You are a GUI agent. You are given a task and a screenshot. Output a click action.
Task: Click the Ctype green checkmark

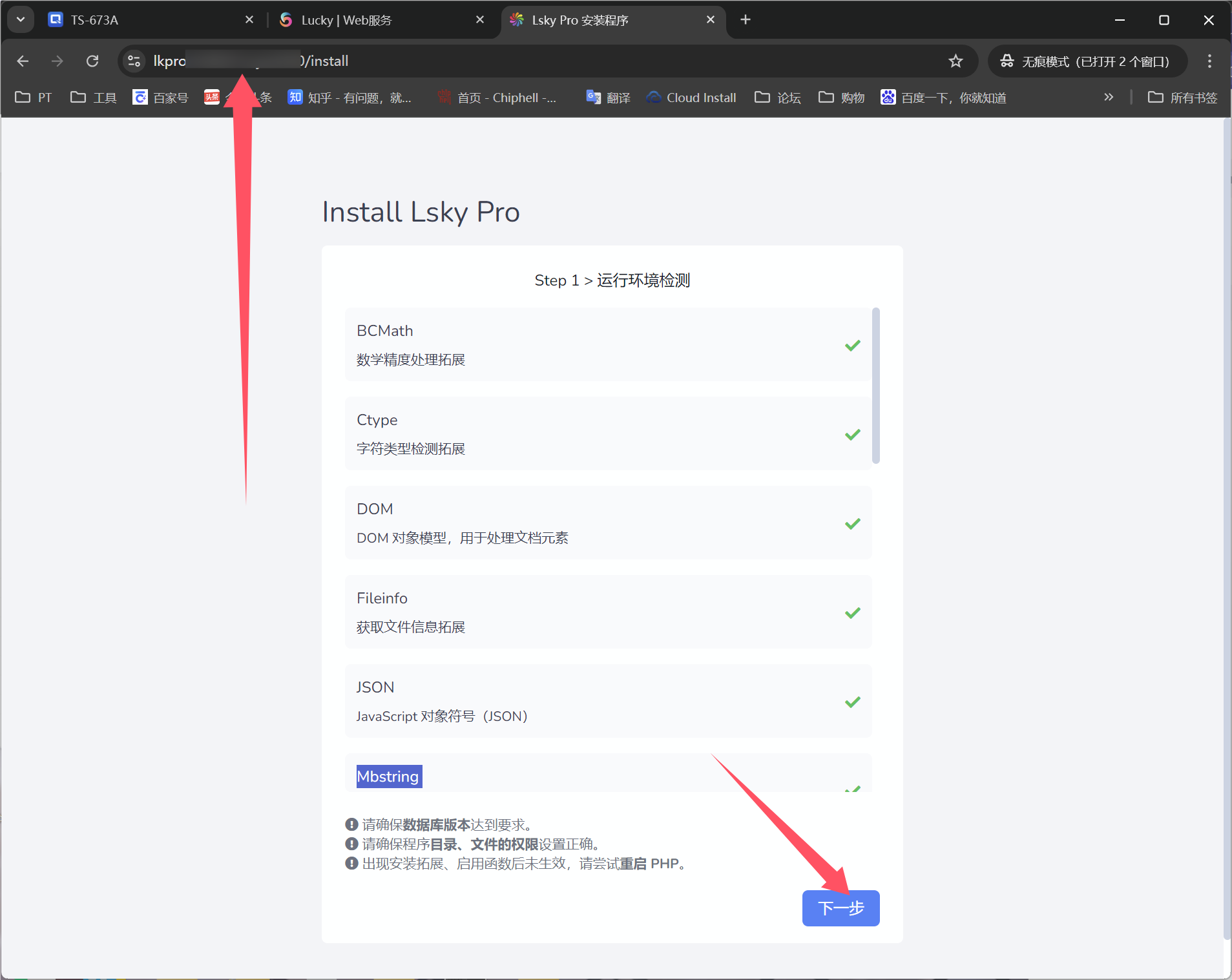click(853, 434)
